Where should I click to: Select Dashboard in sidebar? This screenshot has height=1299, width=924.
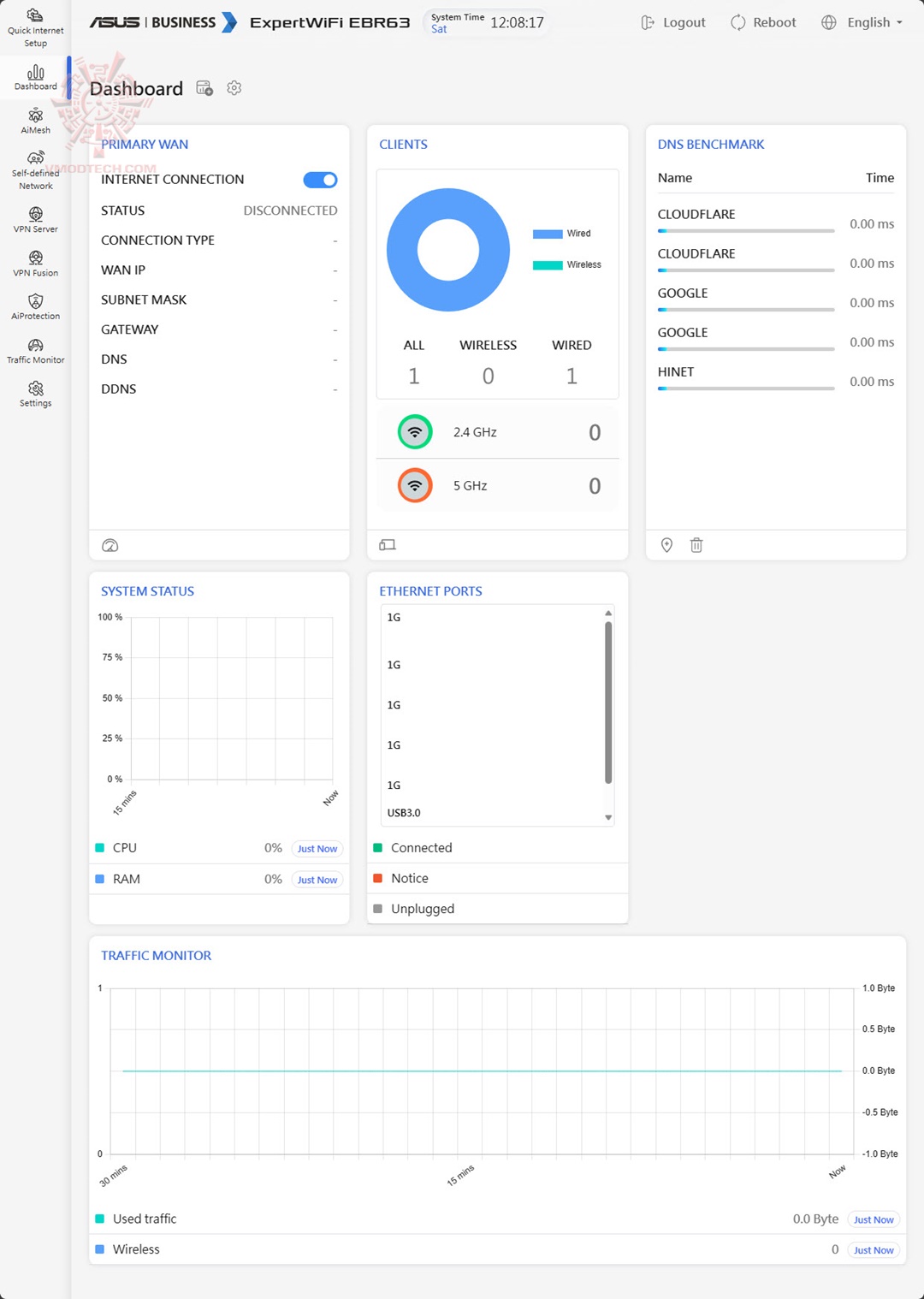pyautogui.click(x=35, y=78)
